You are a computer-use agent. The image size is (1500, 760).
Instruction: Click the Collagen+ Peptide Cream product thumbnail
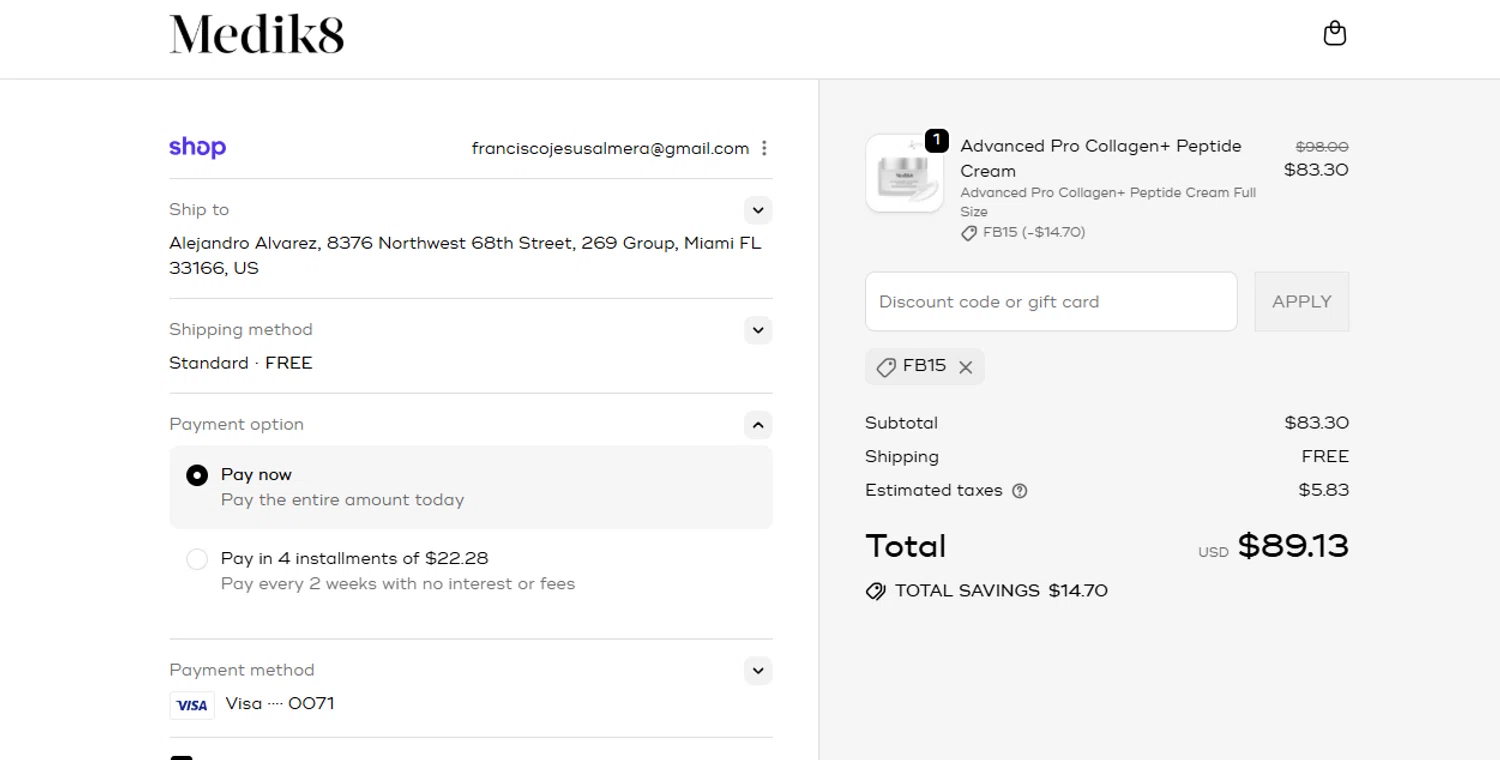click(904, 173)
